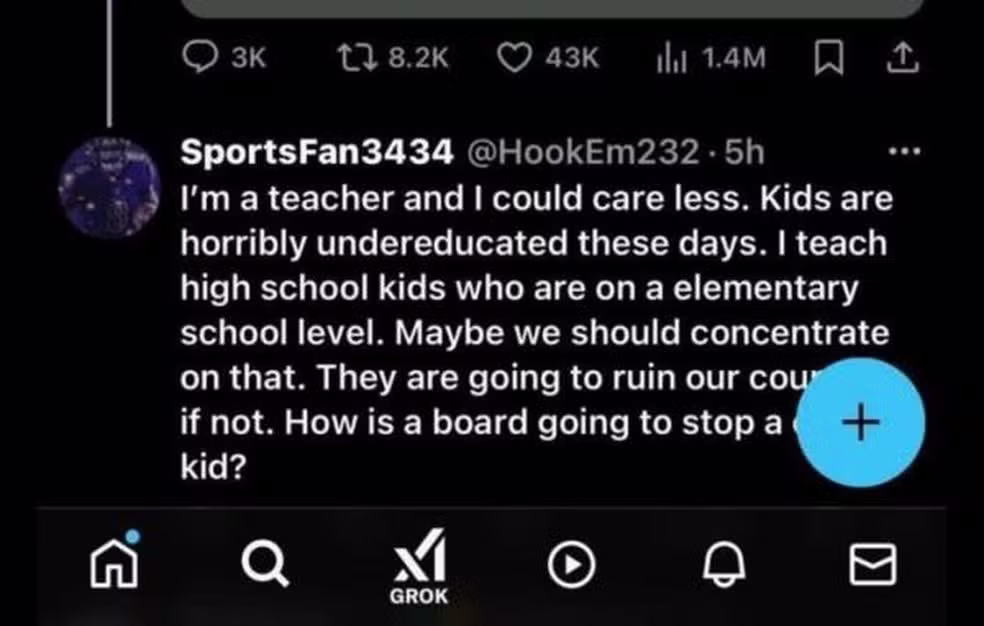984x626 pixels.
Task: Check the Notifications bell
Action: pos(724,563)
